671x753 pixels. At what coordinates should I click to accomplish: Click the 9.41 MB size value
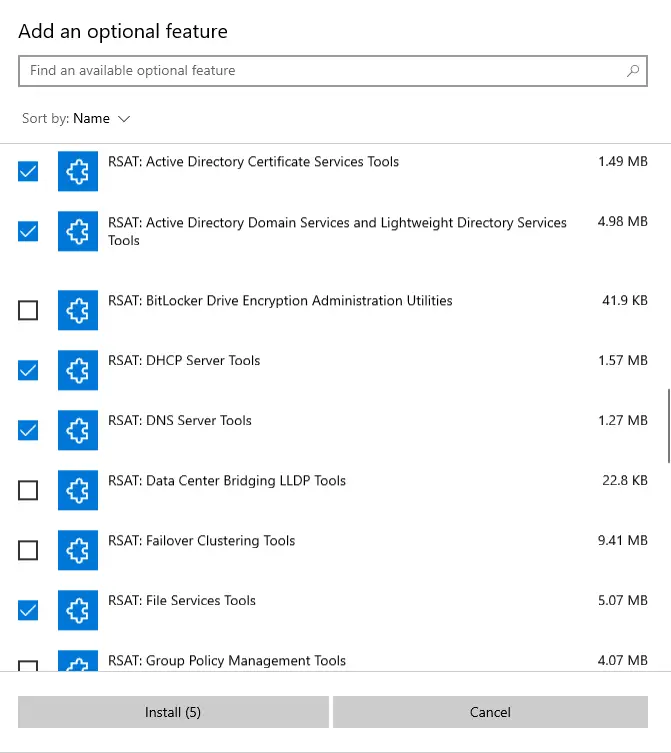coord(622,541)
